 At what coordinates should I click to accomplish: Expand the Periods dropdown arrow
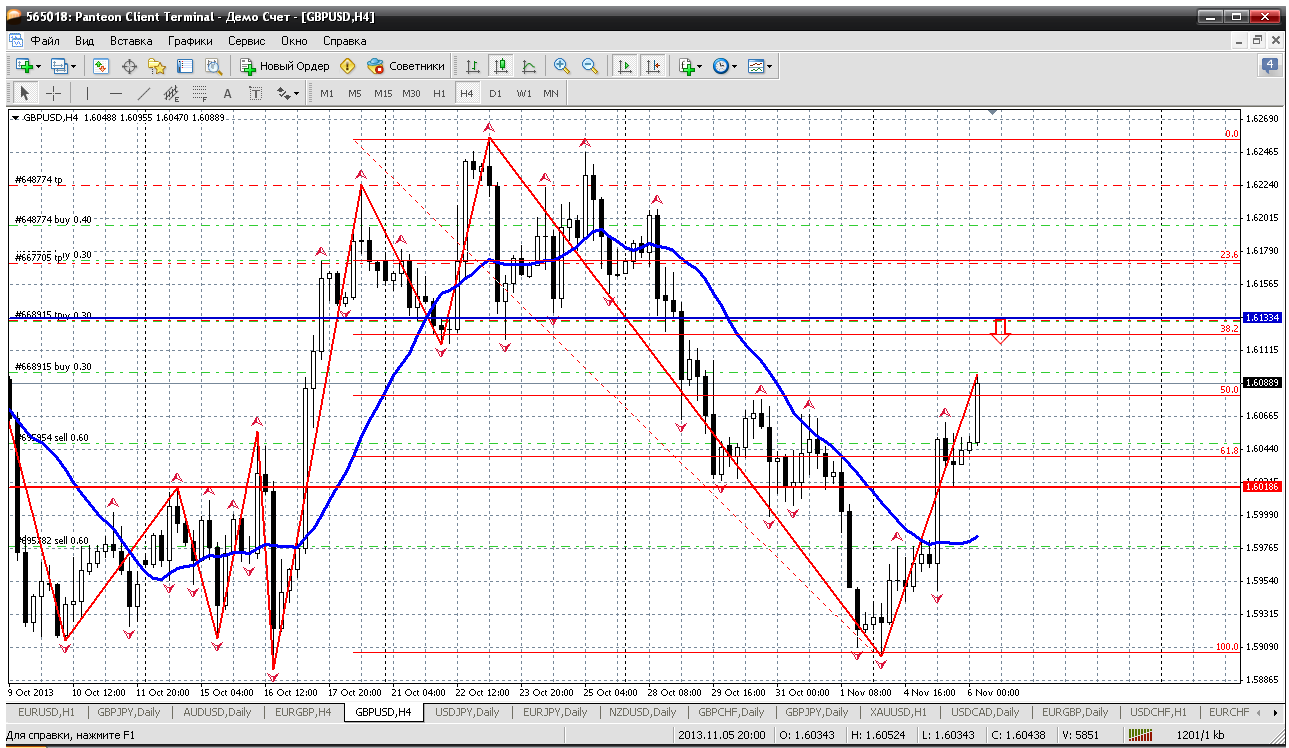click(735, 66)
